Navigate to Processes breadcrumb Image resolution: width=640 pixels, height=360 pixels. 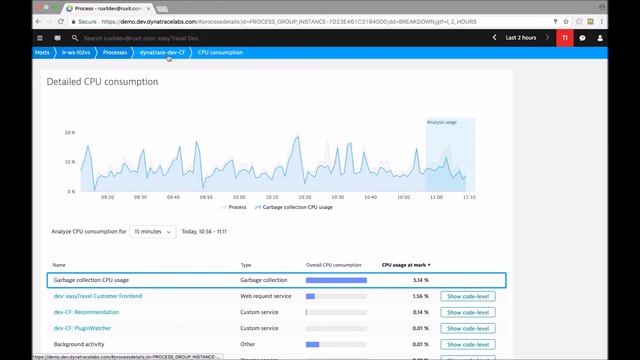[115, 53]
